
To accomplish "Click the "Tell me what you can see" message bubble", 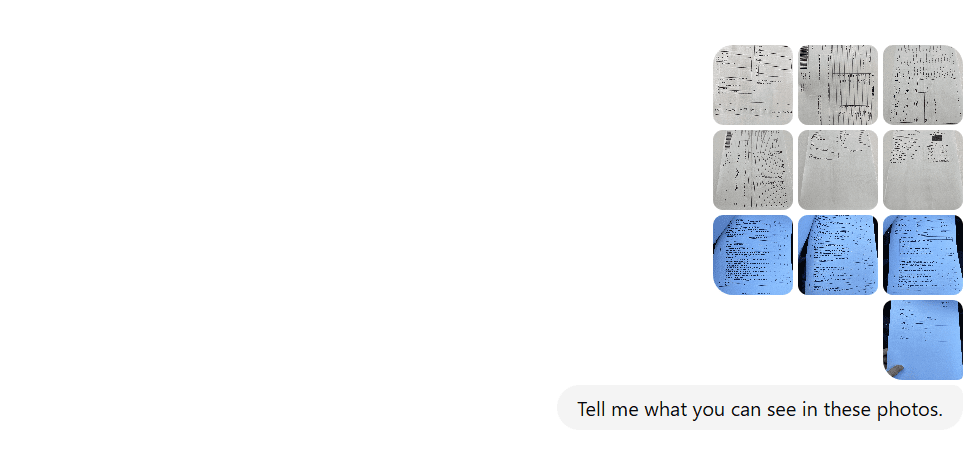I will tap(760, 407).
